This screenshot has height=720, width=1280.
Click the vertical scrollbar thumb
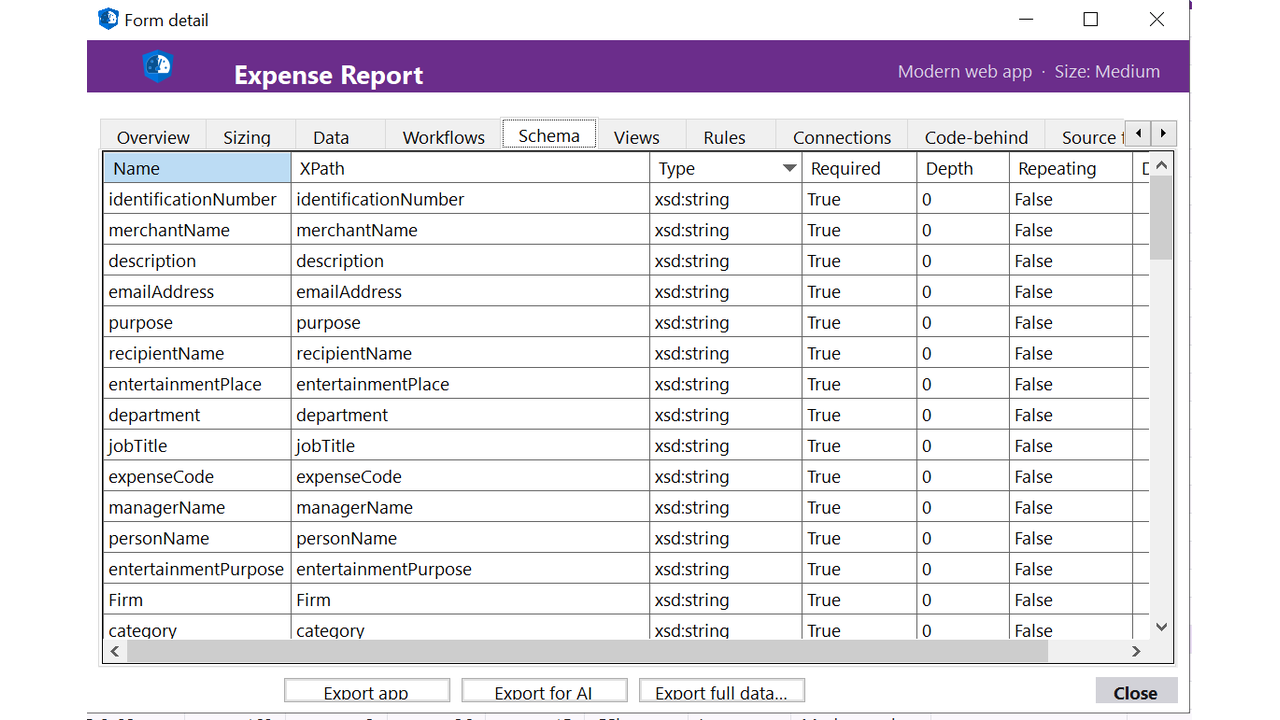[1161, 217]
